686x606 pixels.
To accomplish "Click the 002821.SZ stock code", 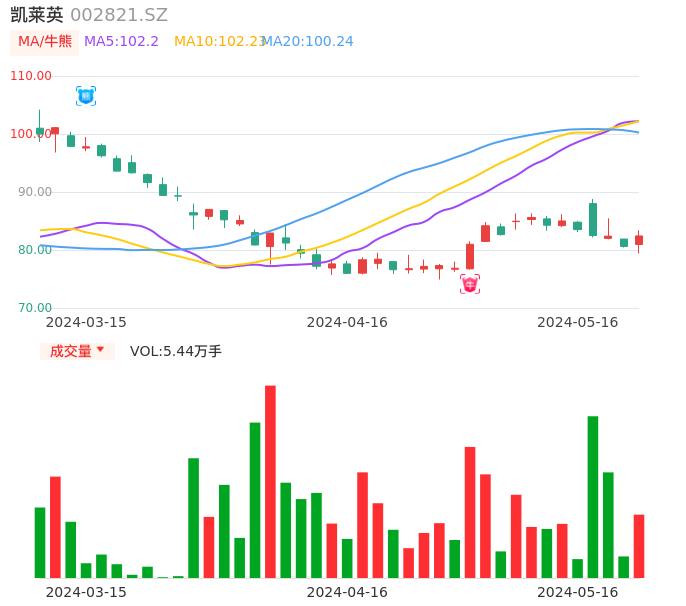I will (119, 15).
